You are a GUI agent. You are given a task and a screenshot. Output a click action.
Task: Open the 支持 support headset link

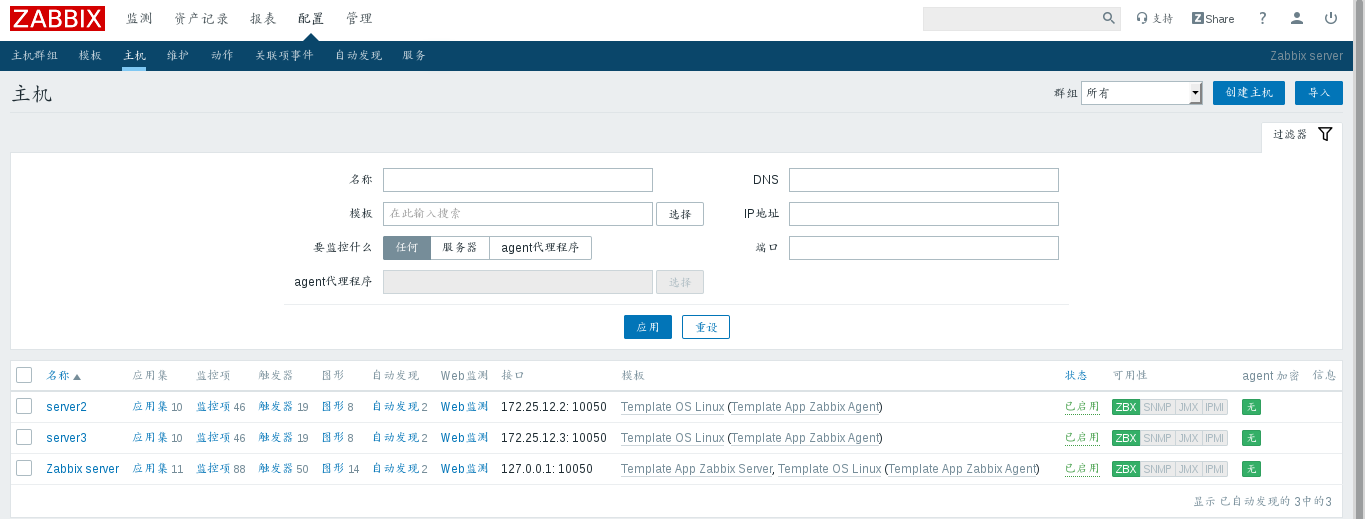point(1155,18)
